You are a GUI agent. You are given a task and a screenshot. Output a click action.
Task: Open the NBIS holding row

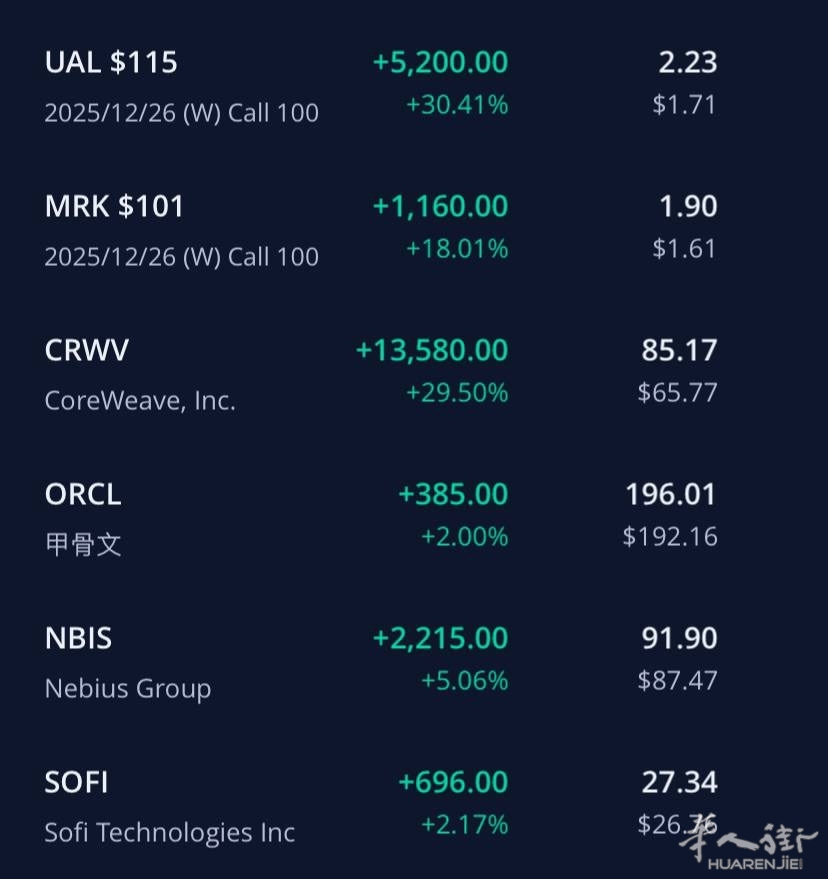point(78,638)
